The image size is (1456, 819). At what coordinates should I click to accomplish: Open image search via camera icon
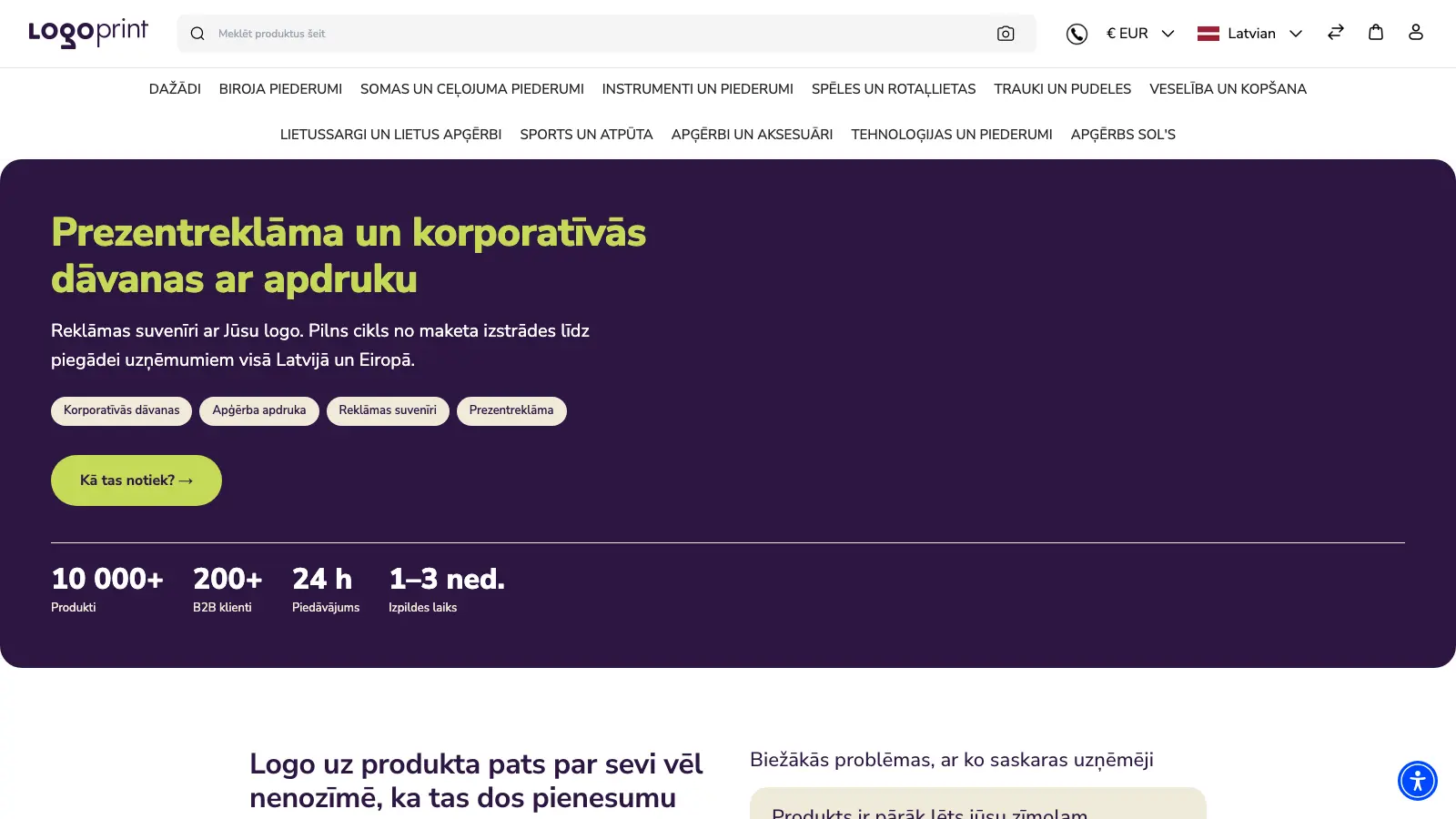point(1006,34)
